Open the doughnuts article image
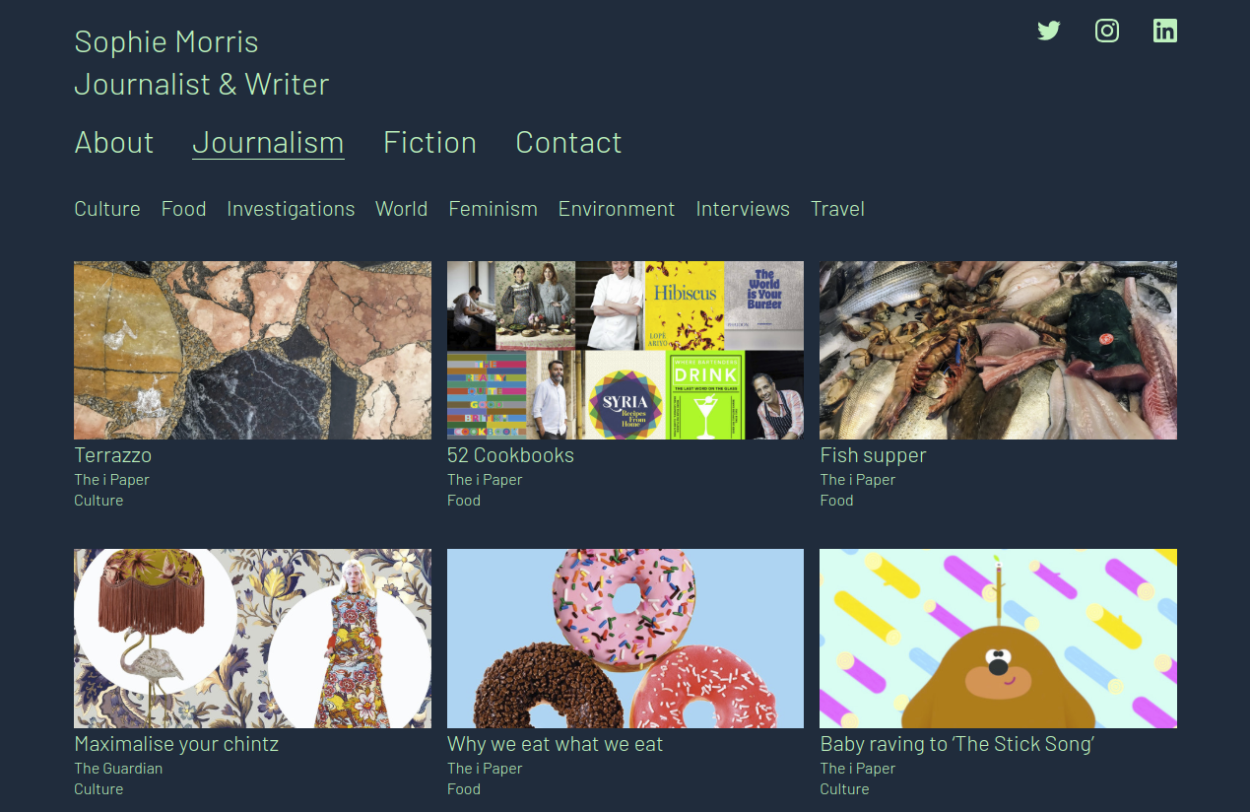The image size is (1250, 812). [x=625, y=638]
